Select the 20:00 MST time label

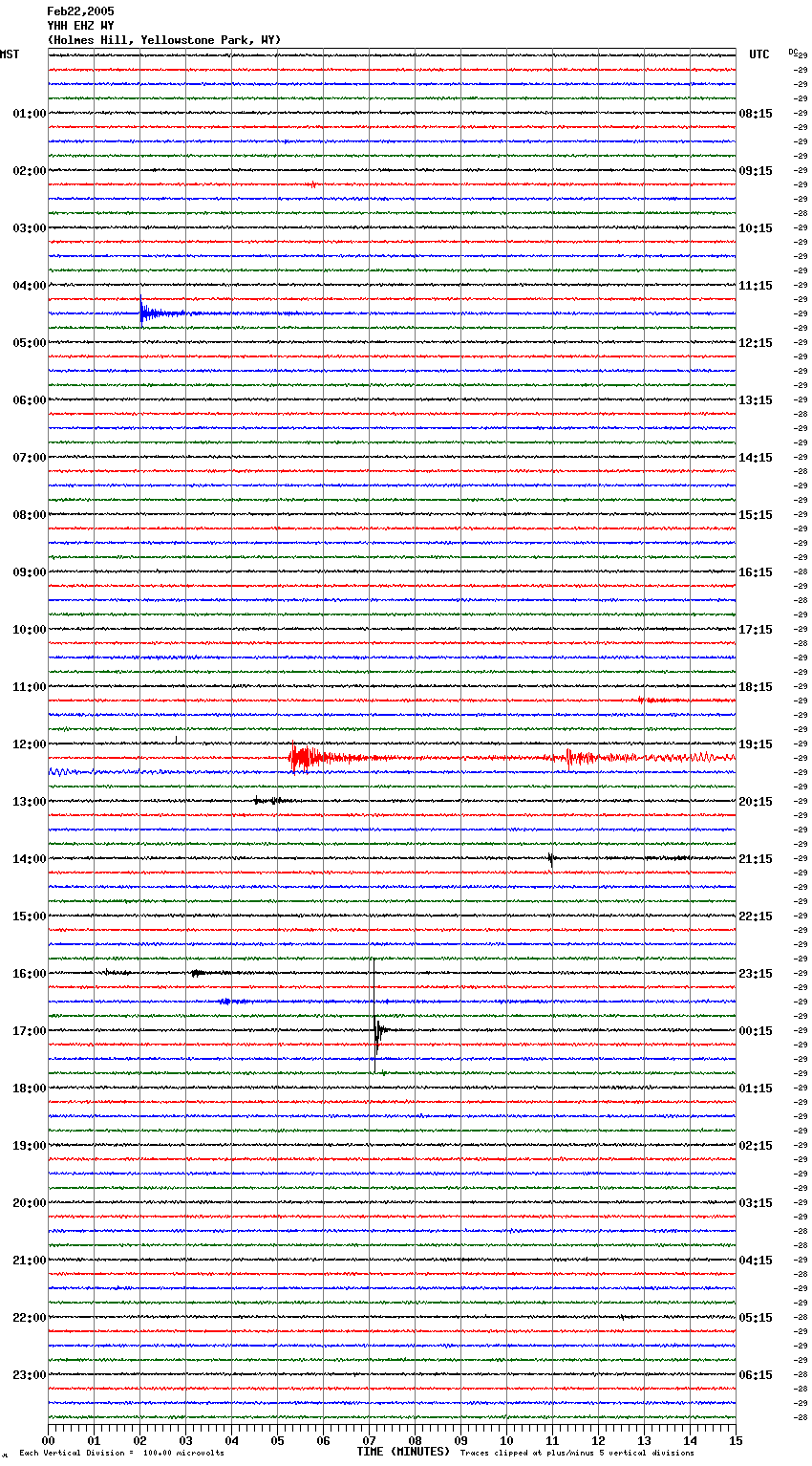30,1203
